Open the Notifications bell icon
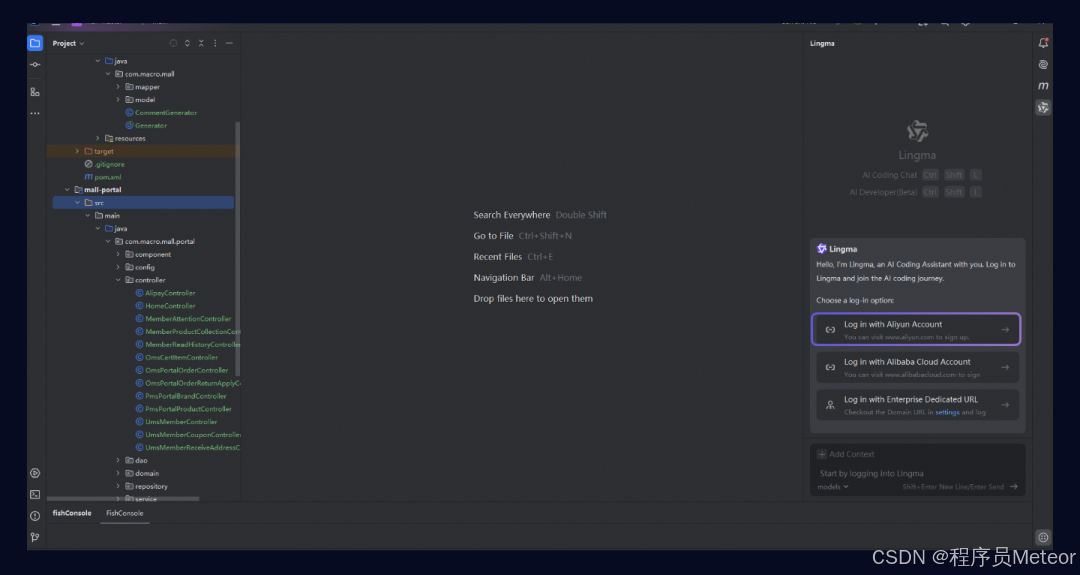 coord(1043,43)
